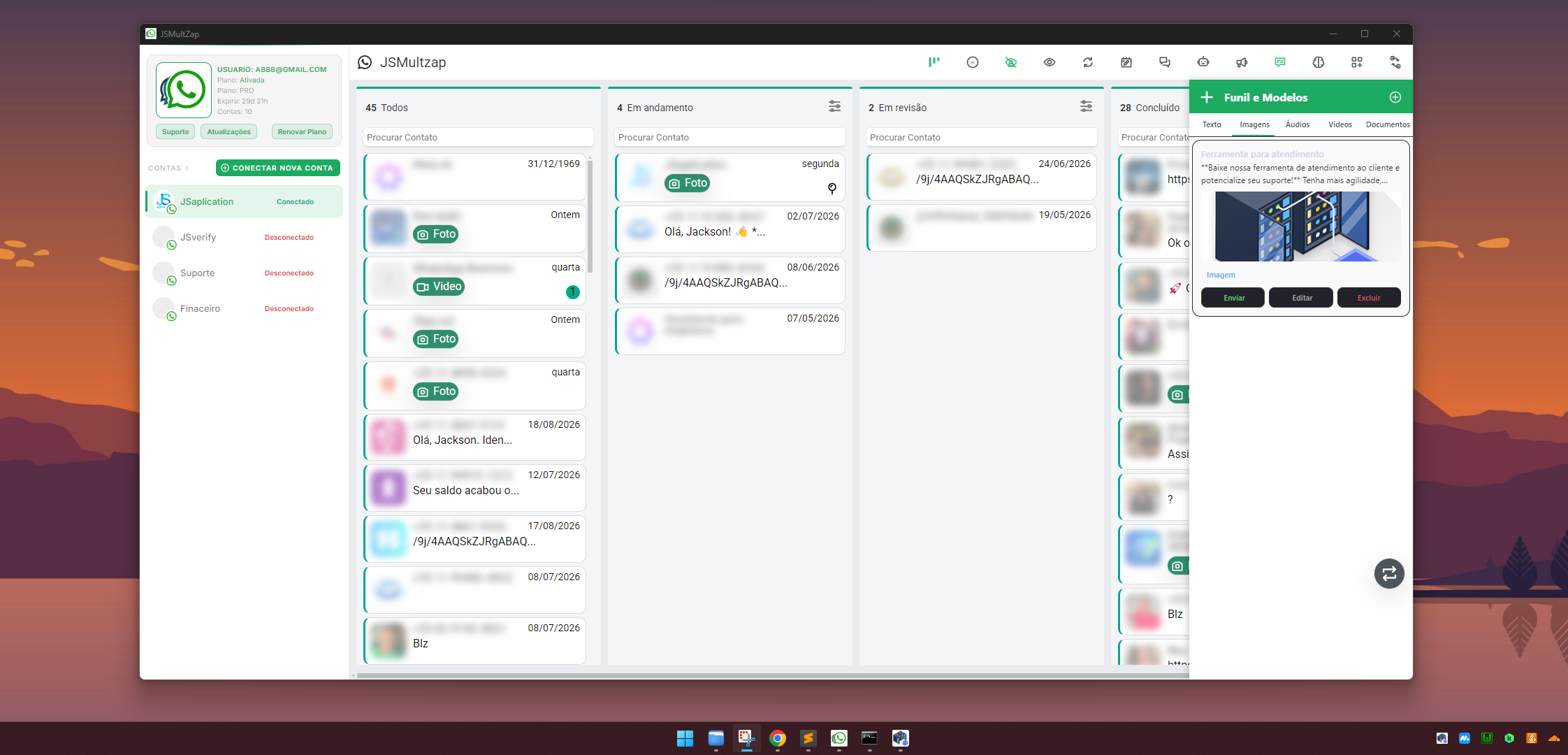Open the brain AI icon
Screen dimensions: 1568x755
(x=1318, y=62)
